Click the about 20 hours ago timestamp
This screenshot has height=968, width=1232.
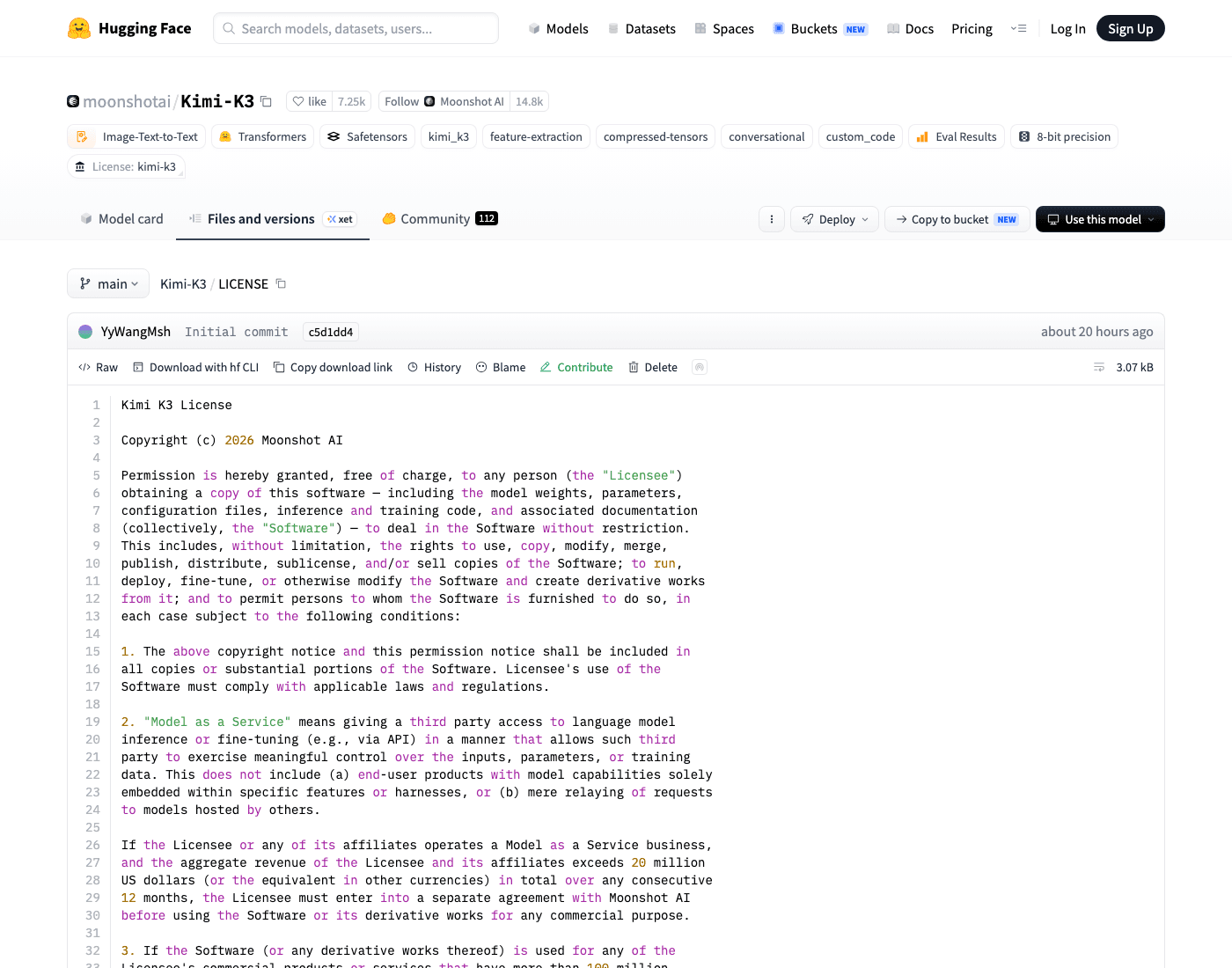[x=1096, y=332]
